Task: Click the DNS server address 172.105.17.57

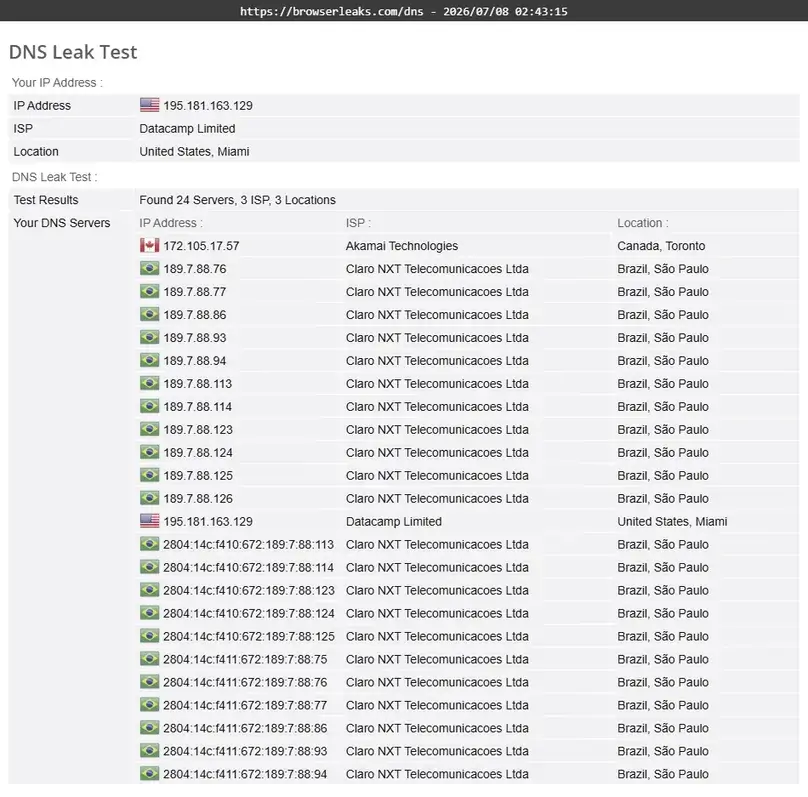Action: [x=201, y=246]
